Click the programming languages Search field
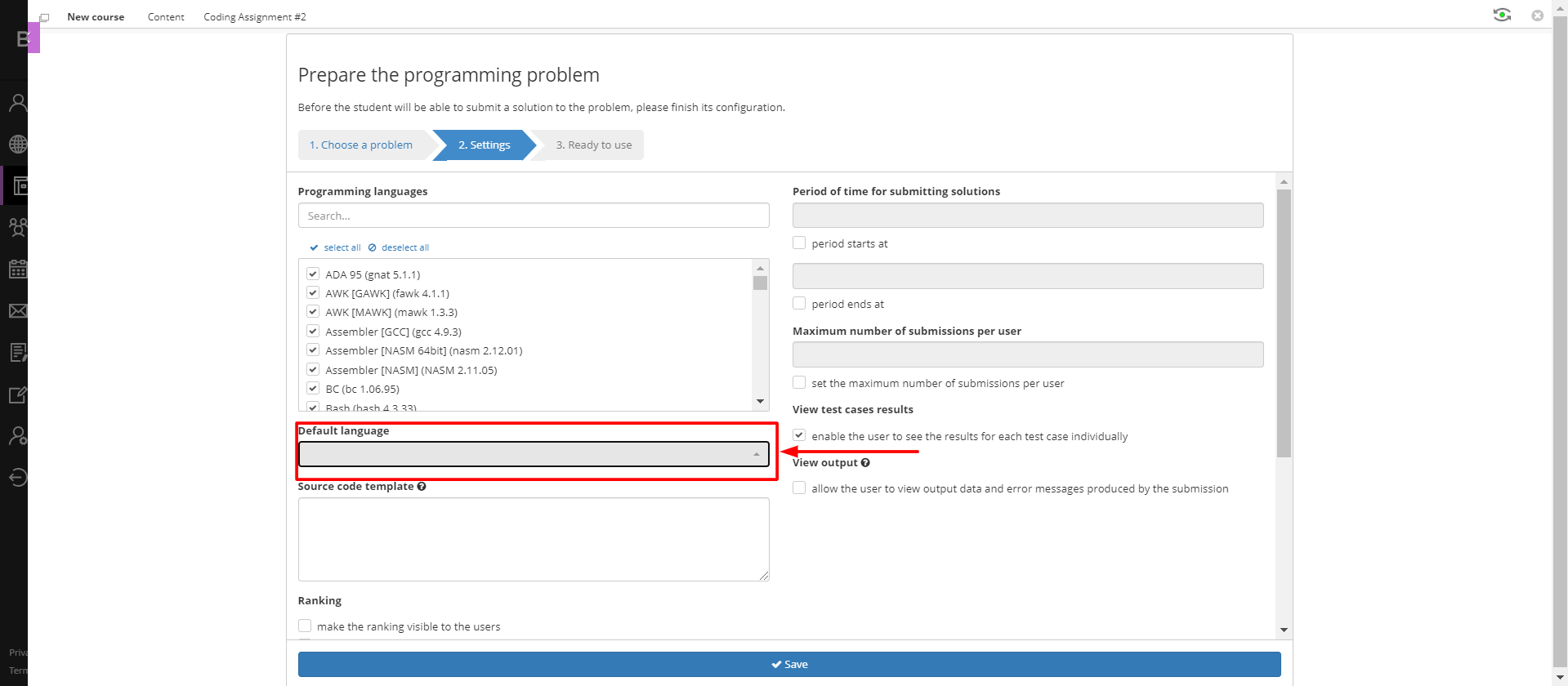Image resolution: width=1568 pixels, height=686 pixels. pyautogui.click(x=534, y=216)
